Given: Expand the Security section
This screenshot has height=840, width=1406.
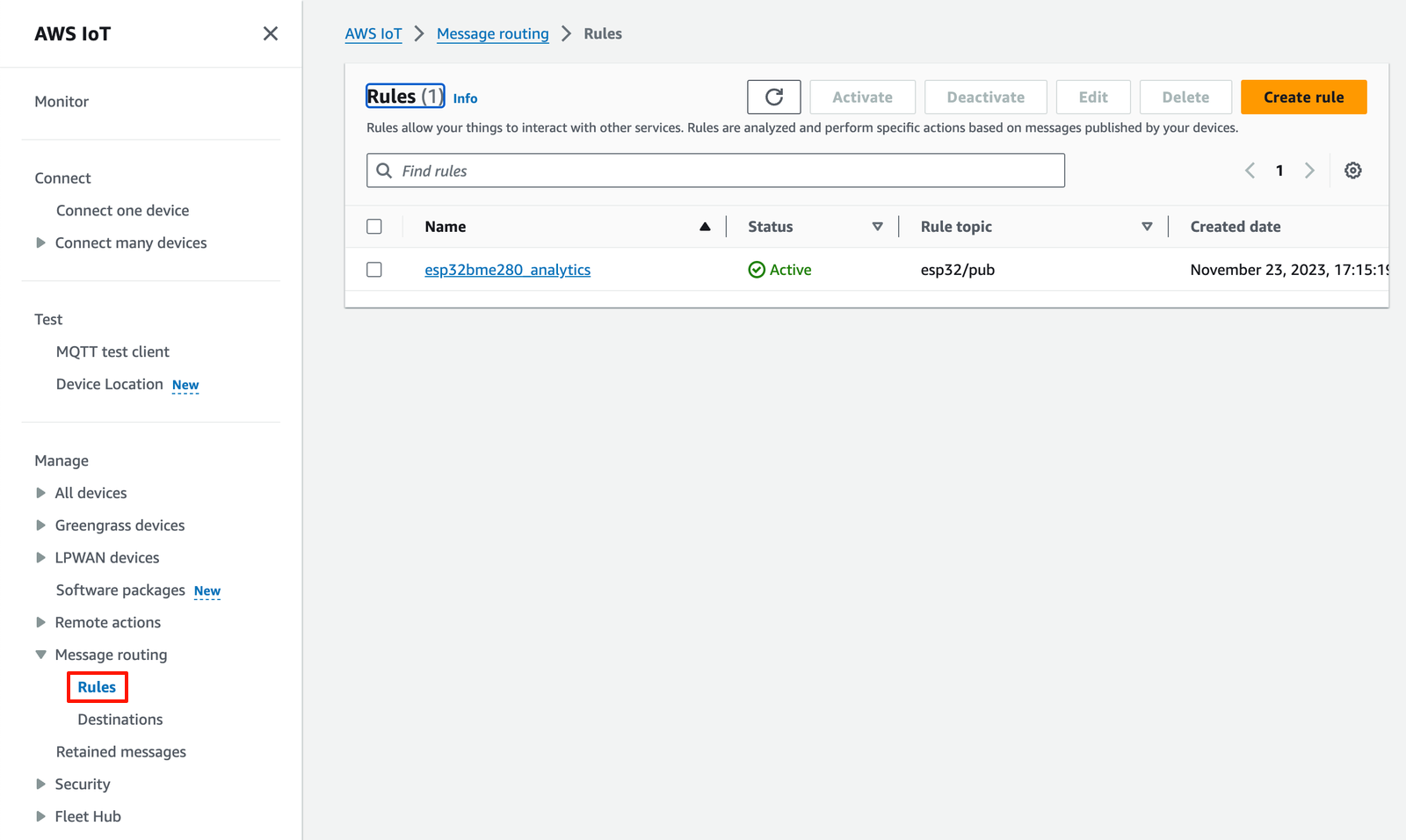Looking at the screenshot, I should click(x=40, y=784).
